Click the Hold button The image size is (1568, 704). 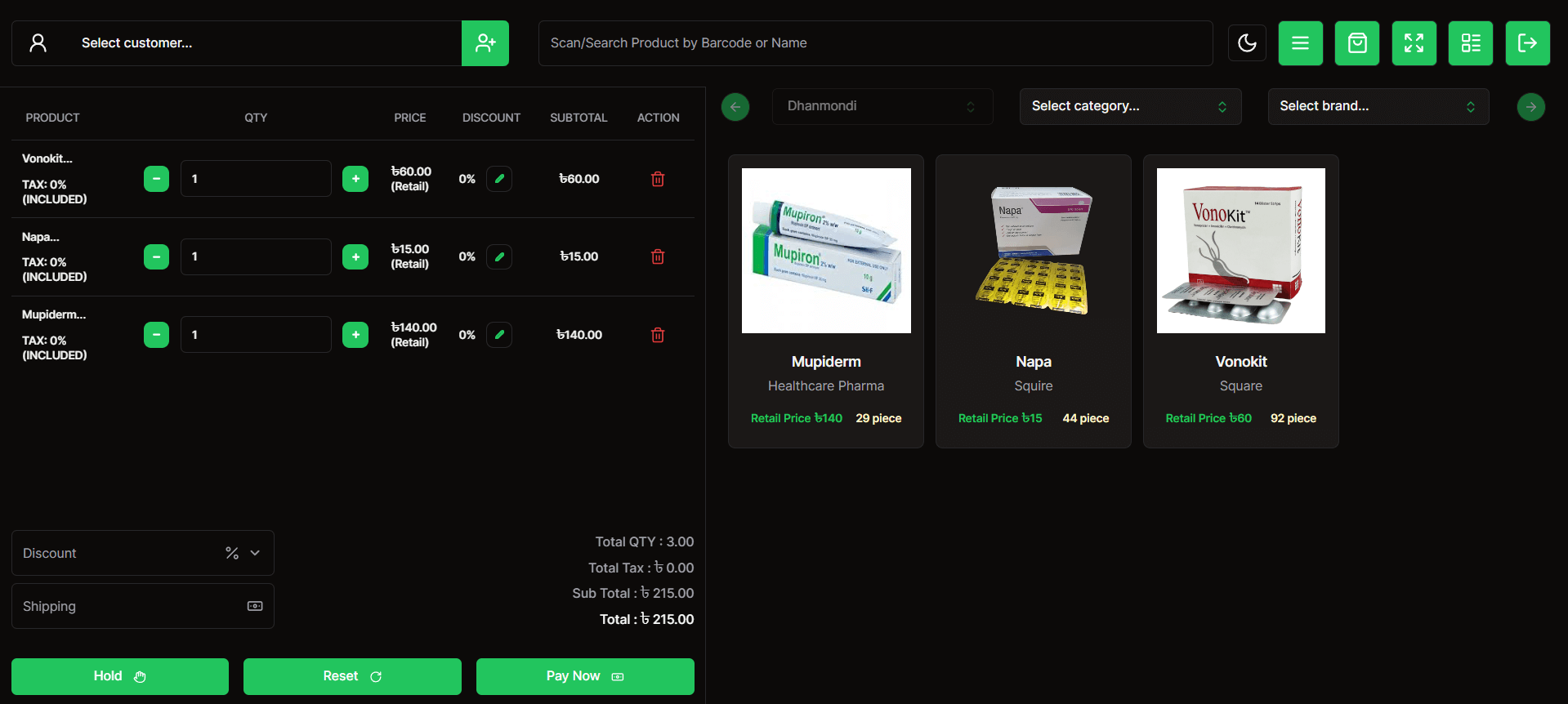[x=120, y=676]
